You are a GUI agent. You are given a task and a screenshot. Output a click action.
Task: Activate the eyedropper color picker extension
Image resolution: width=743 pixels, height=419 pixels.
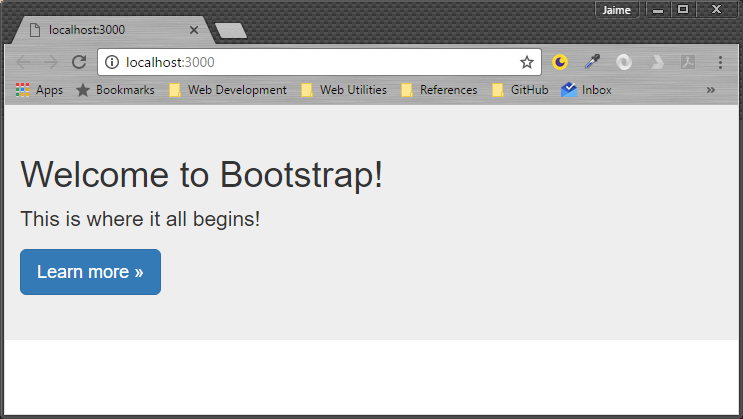point(592,62)
